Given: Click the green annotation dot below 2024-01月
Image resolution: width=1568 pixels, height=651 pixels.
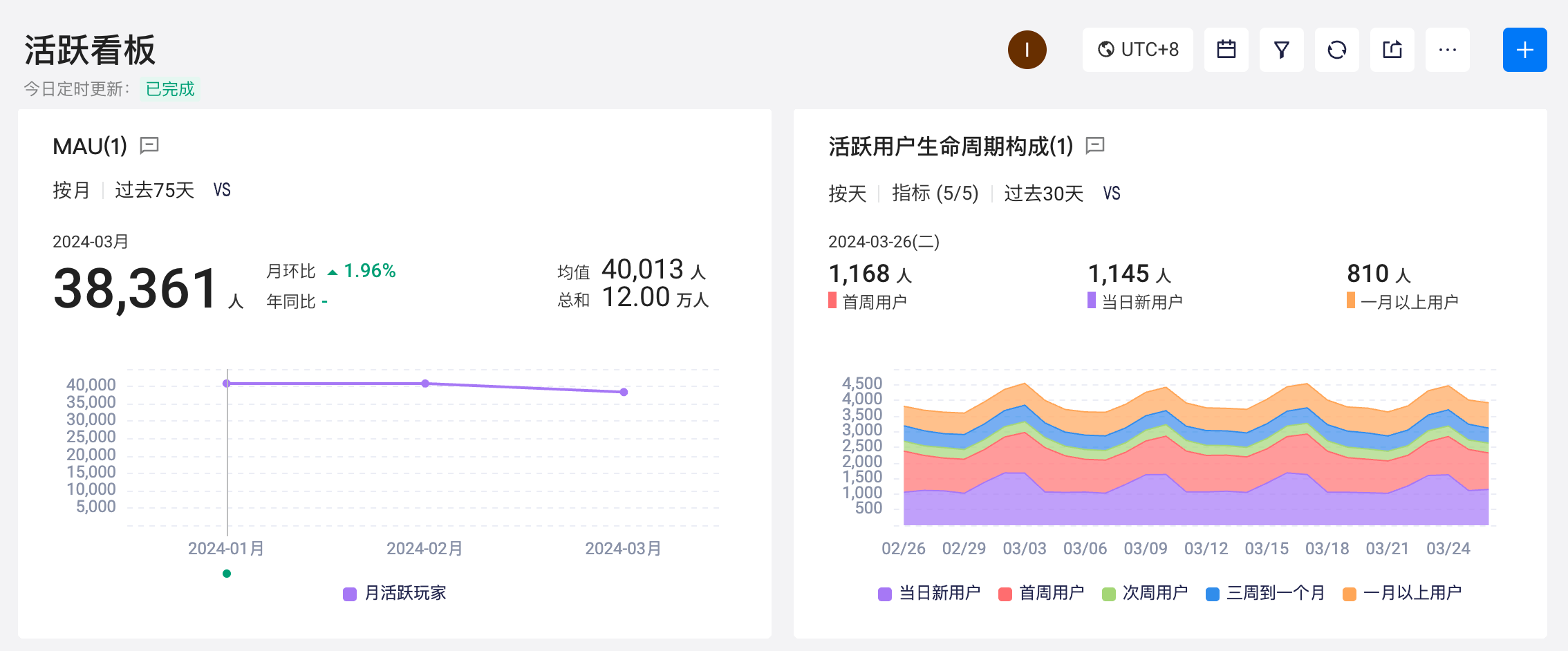Looking at the screenshot, I should 227,574.
